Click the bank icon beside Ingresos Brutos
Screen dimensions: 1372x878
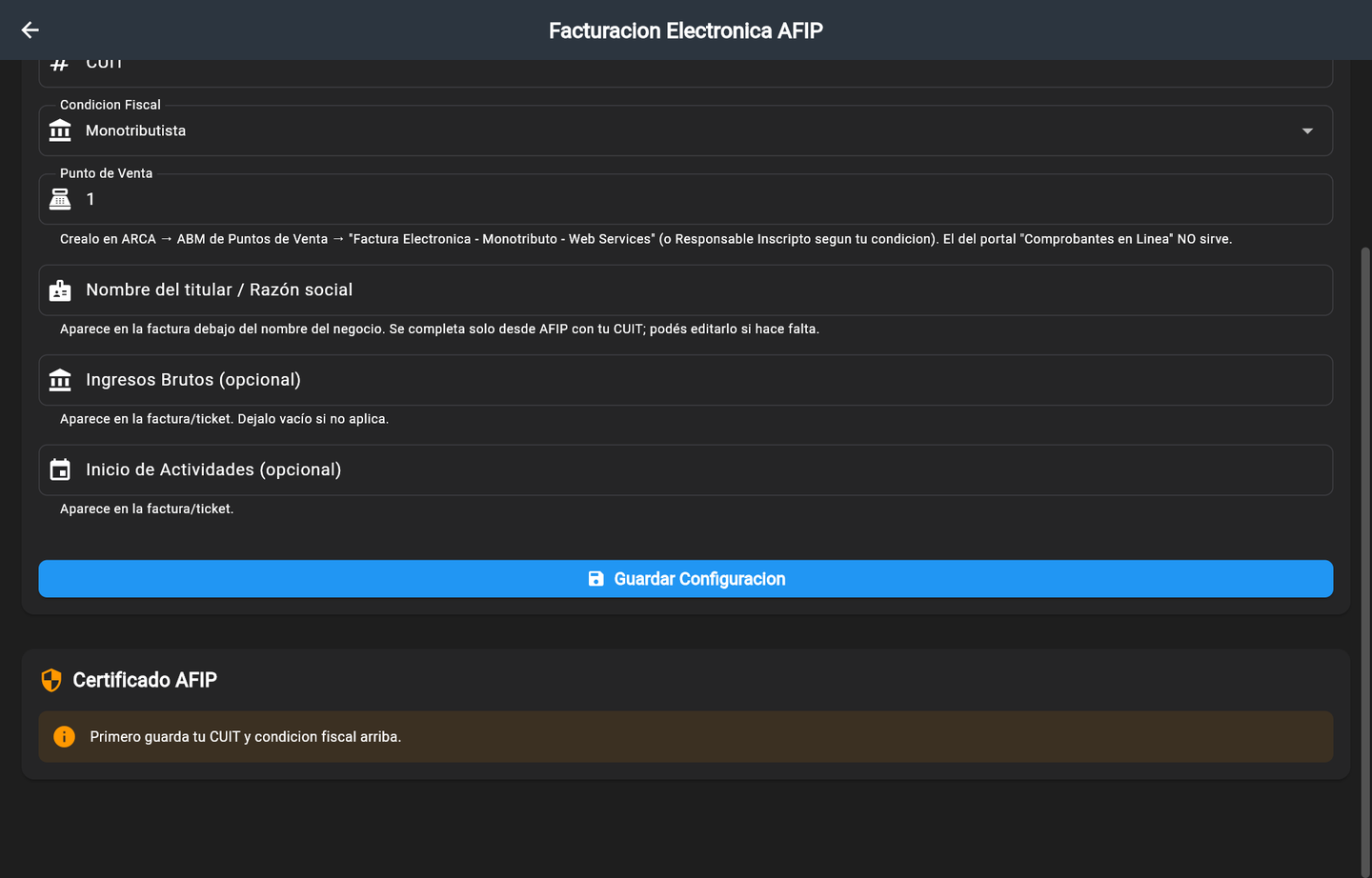point(60,380)
